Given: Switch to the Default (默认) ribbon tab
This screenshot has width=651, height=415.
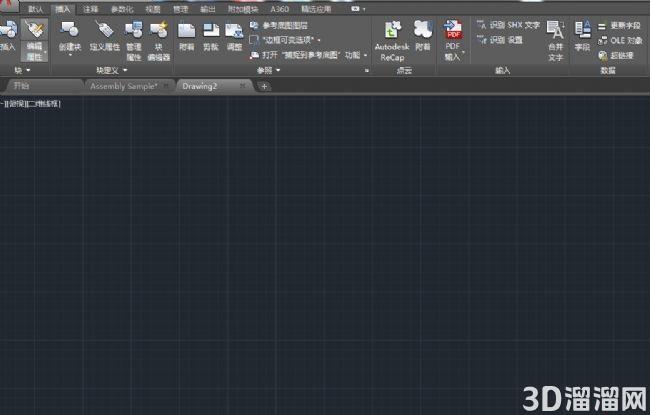Looking at the screenshot, I should pos(36,9).
